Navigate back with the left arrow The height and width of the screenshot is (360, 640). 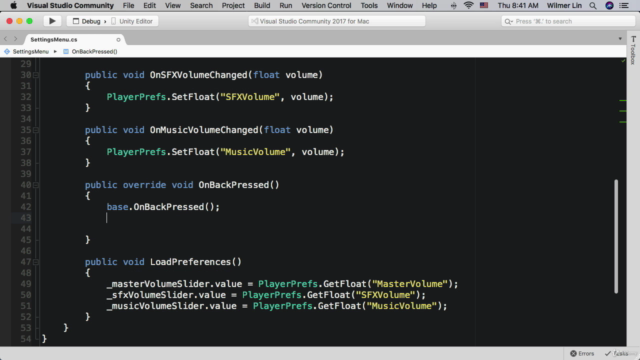tap(6, 39)
